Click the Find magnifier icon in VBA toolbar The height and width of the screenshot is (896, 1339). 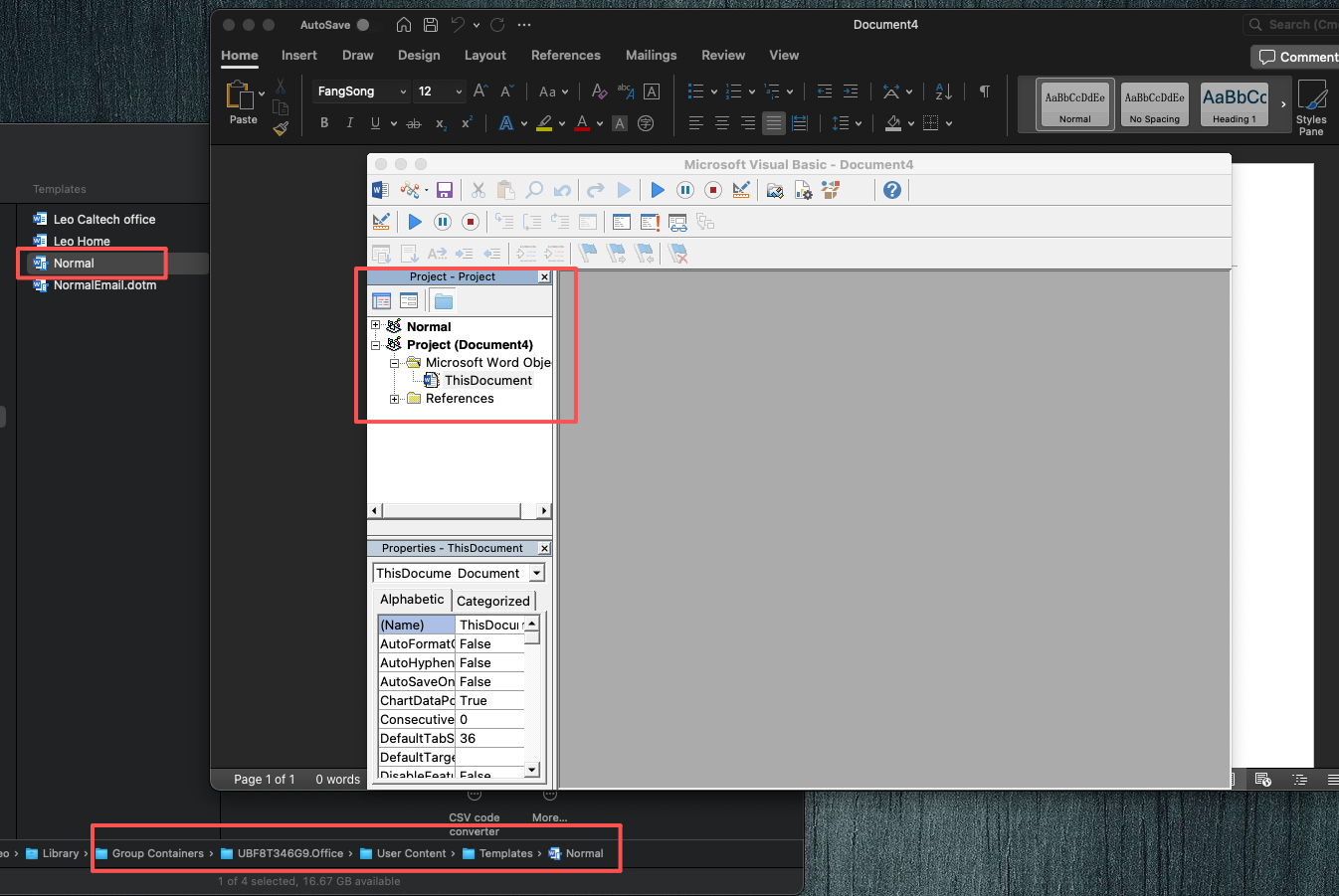click(x=534, y=190)
